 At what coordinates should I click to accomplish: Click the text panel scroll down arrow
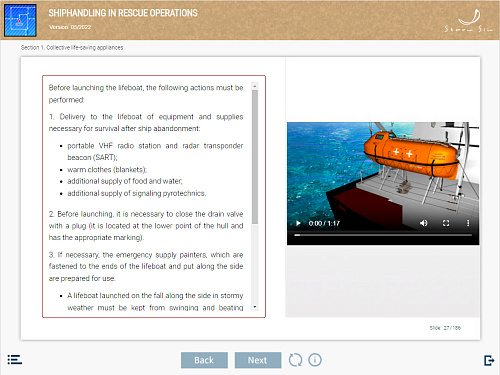click(x=255, y=307)
